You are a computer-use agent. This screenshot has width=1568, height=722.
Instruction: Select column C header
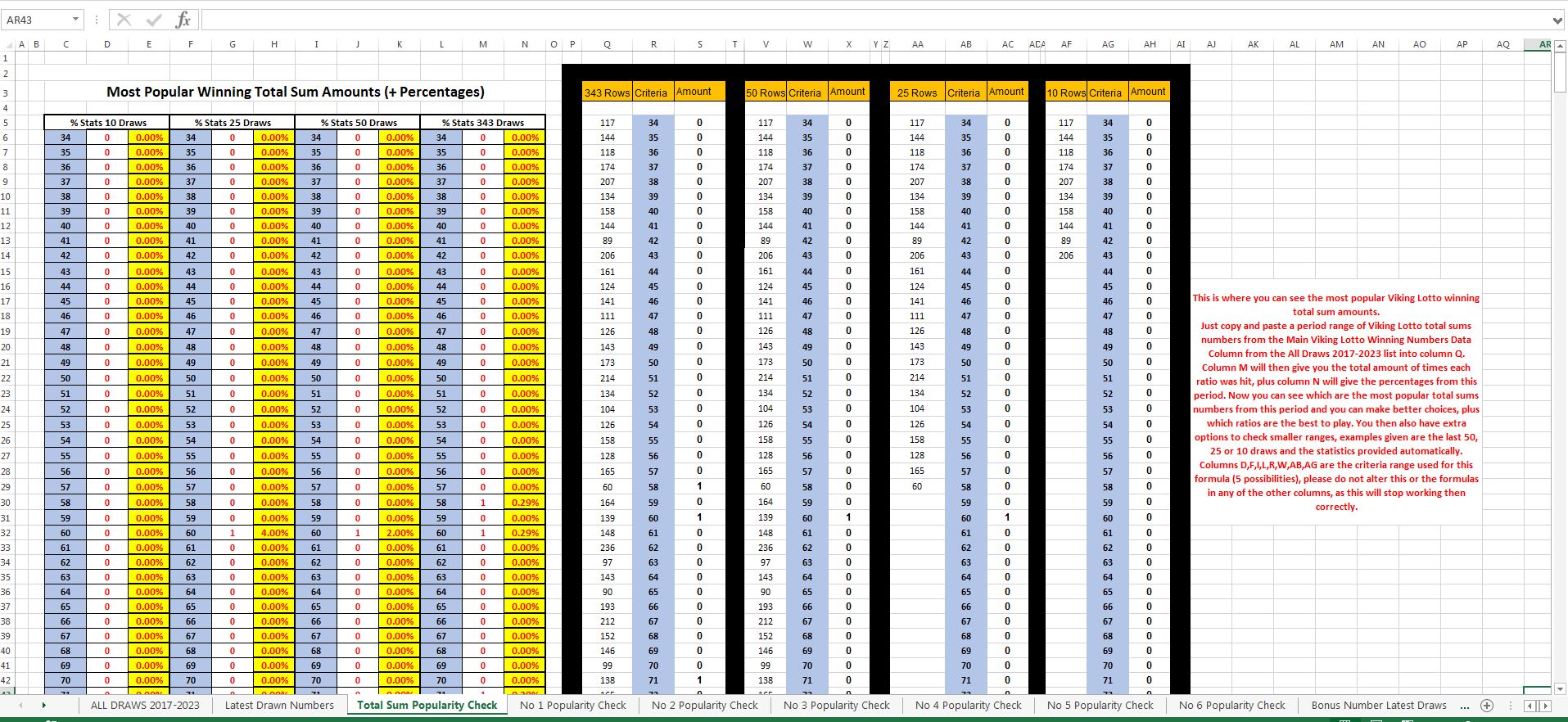pyautogui.click(x=66, y=44)
